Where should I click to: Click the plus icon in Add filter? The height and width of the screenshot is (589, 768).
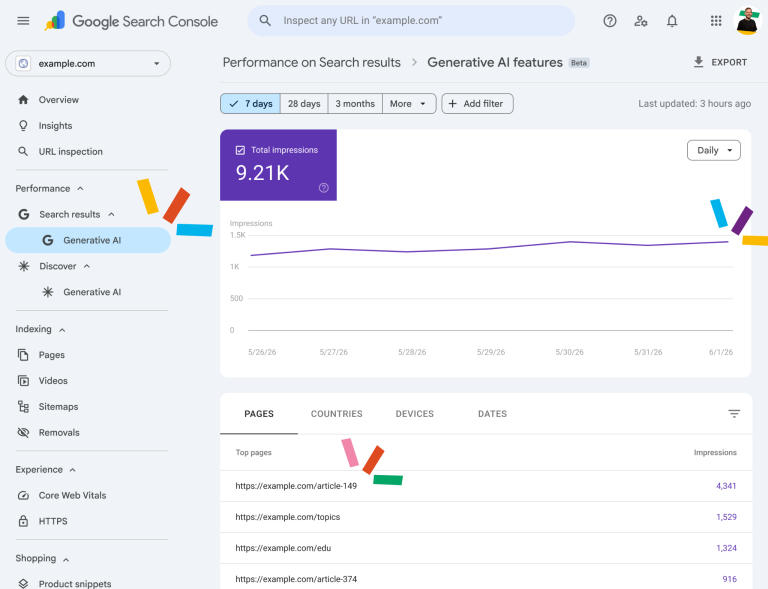[x=453, y=103]
